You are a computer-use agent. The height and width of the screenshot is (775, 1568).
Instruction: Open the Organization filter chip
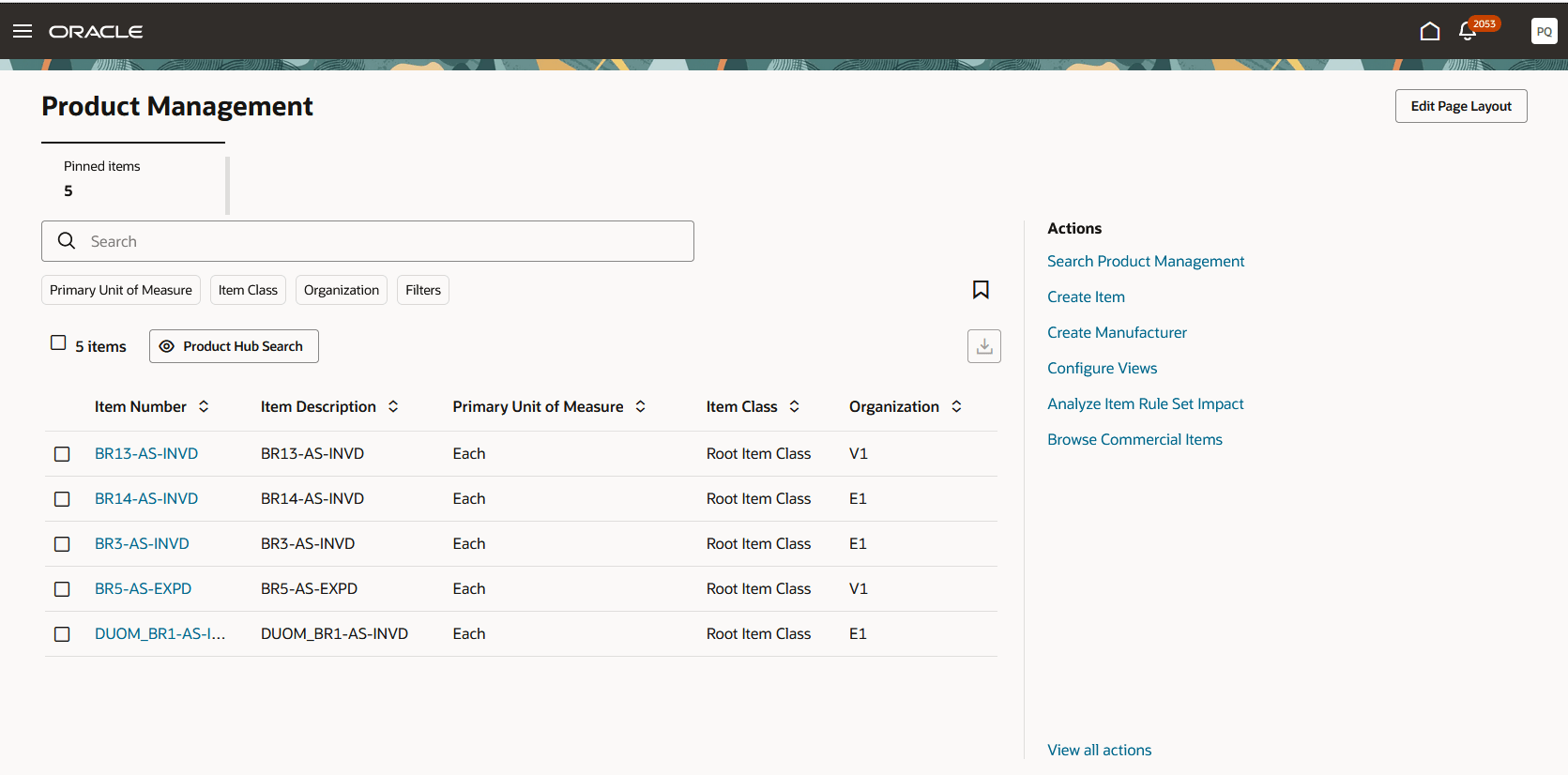(x=342, y=290)
